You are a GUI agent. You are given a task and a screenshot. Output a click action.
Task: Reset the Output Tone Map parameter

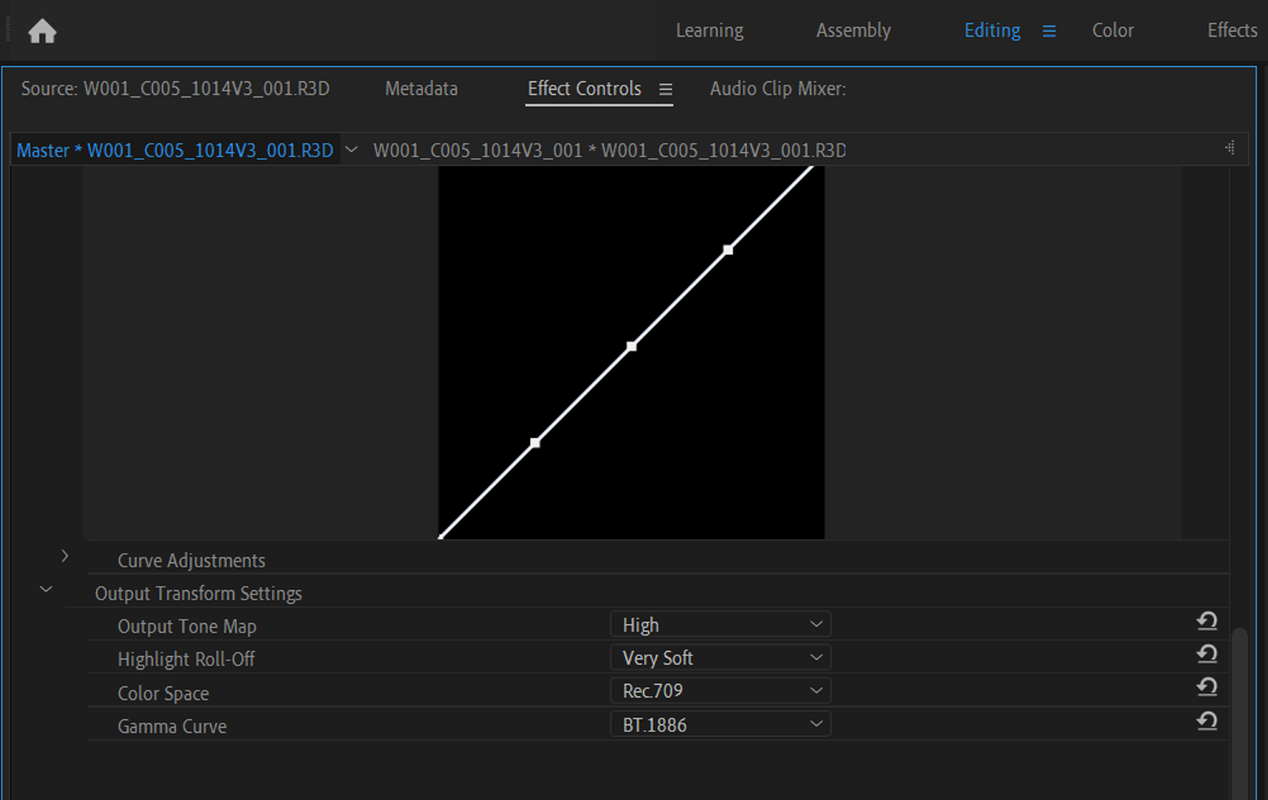click(1207, 621)
